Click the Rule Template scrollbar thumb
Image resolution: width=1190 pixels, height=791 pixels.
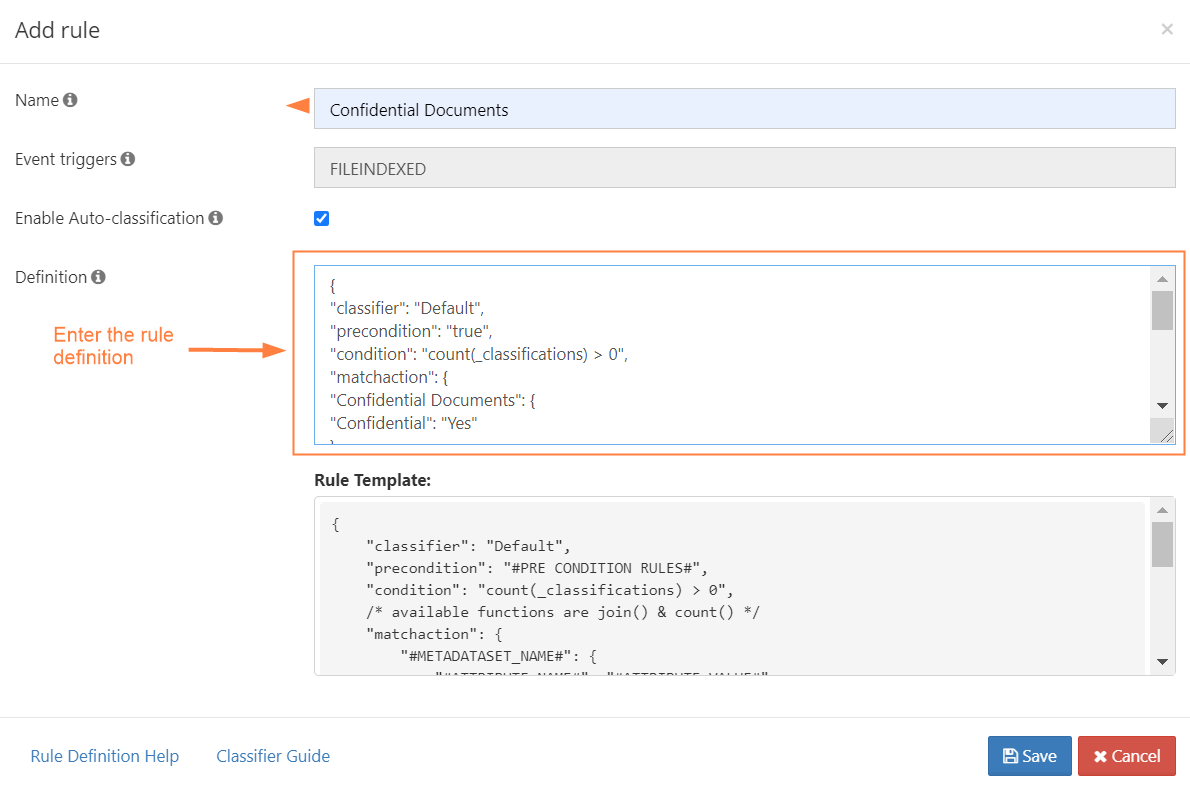[x=1162, y=544]
